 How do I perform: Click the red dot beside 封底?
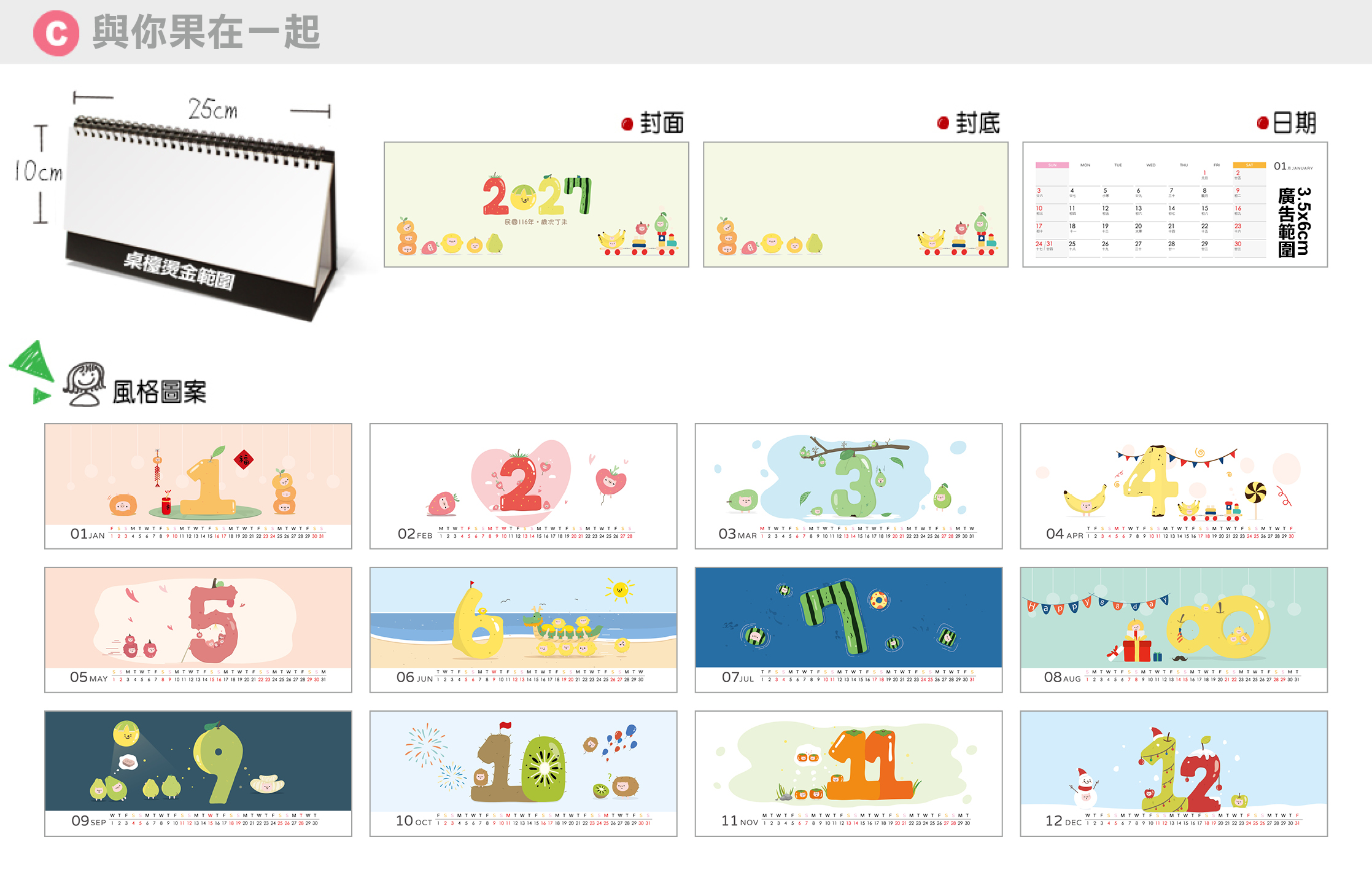point(943,123)
